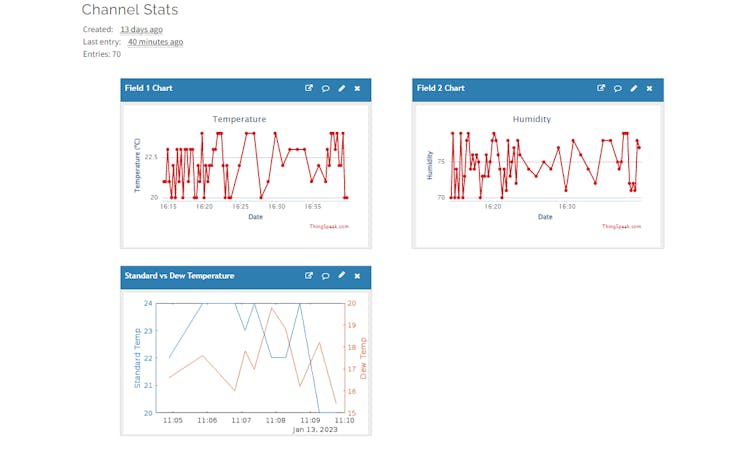Click ThingSpeak.com link in Humidity chart
This screenshot has height=451, width=740.
pyautogui.click(x=621, y=227)
